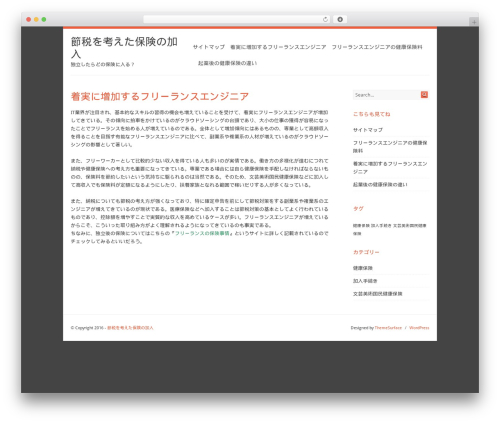This screenshot has width=500, height=423.
Task: Open 着実に増加するフリーランスエンジニア in top navigation
Action: [278, 47]
